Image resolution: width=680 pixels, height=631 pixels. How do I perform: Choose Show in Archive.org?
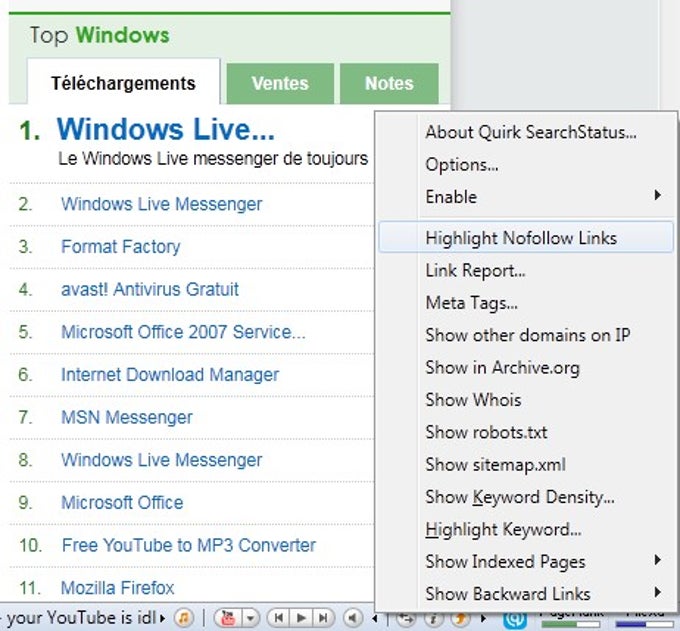point(526,367)
